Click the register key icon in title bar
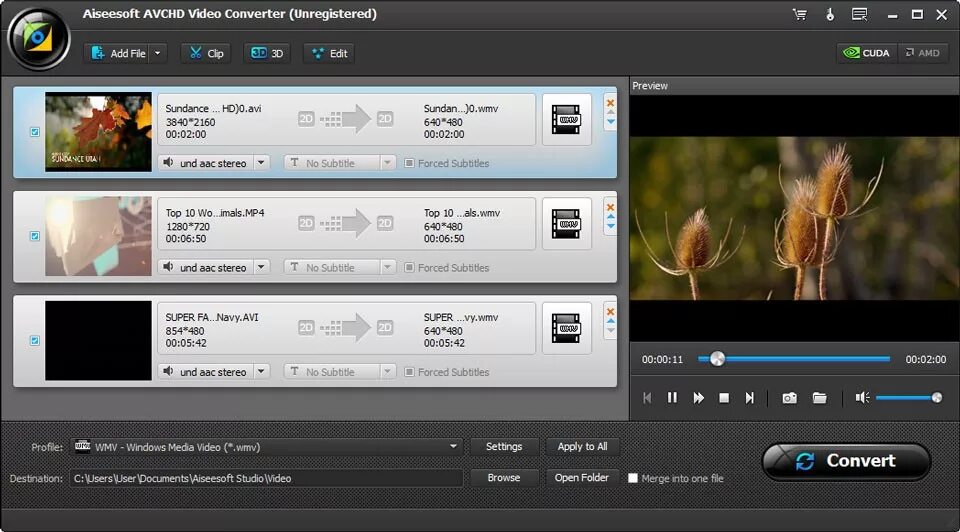Image resolution: width=960 pixels, height=532 pixels. 830,14
